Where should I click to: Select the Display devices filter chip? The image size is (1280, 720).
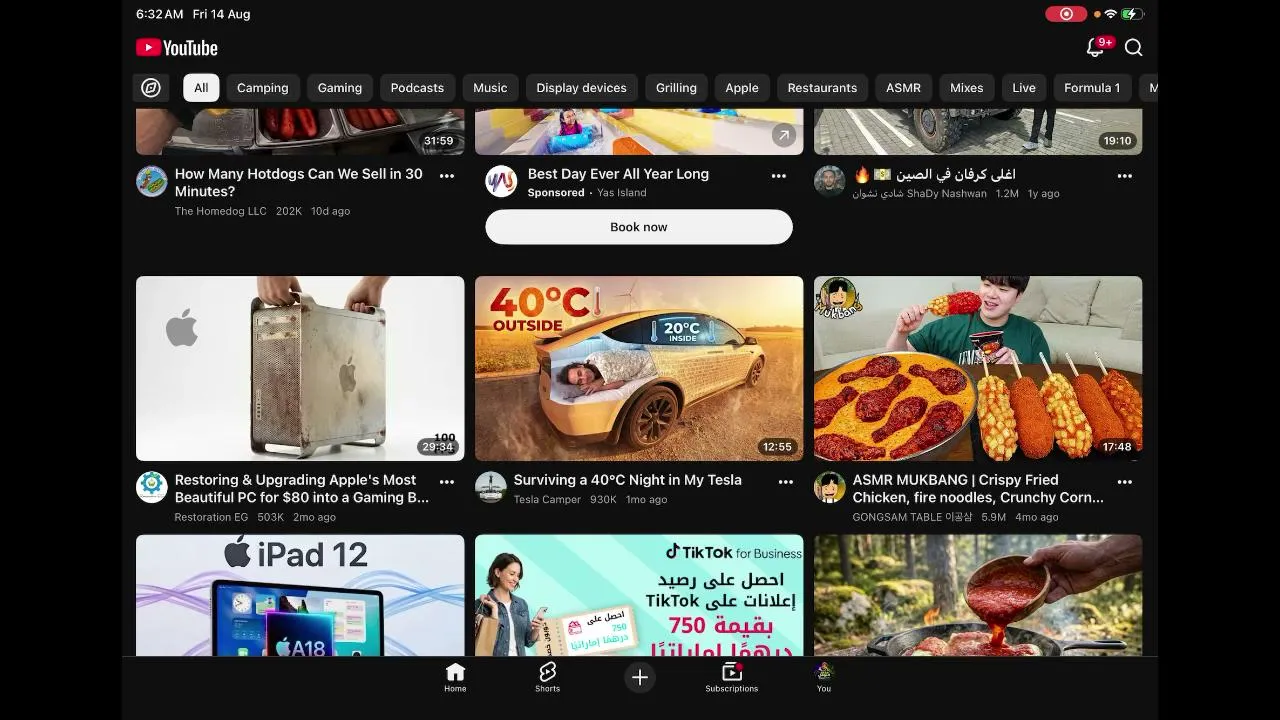(581, 88)
